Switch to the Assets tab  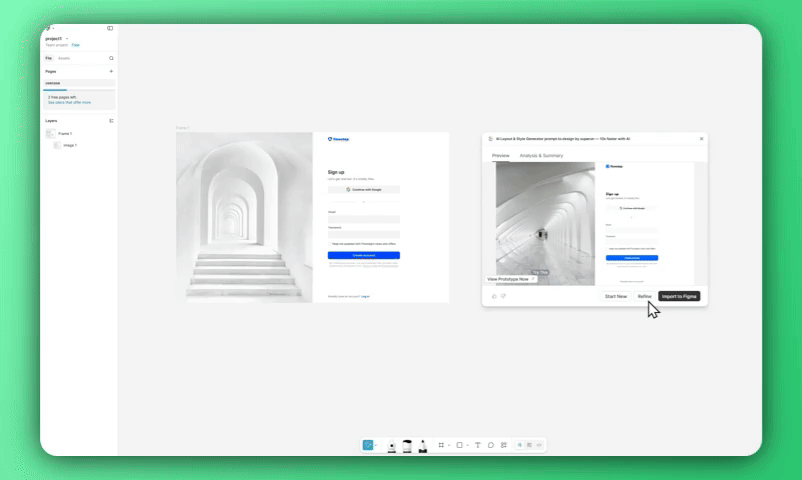(64, 58)
